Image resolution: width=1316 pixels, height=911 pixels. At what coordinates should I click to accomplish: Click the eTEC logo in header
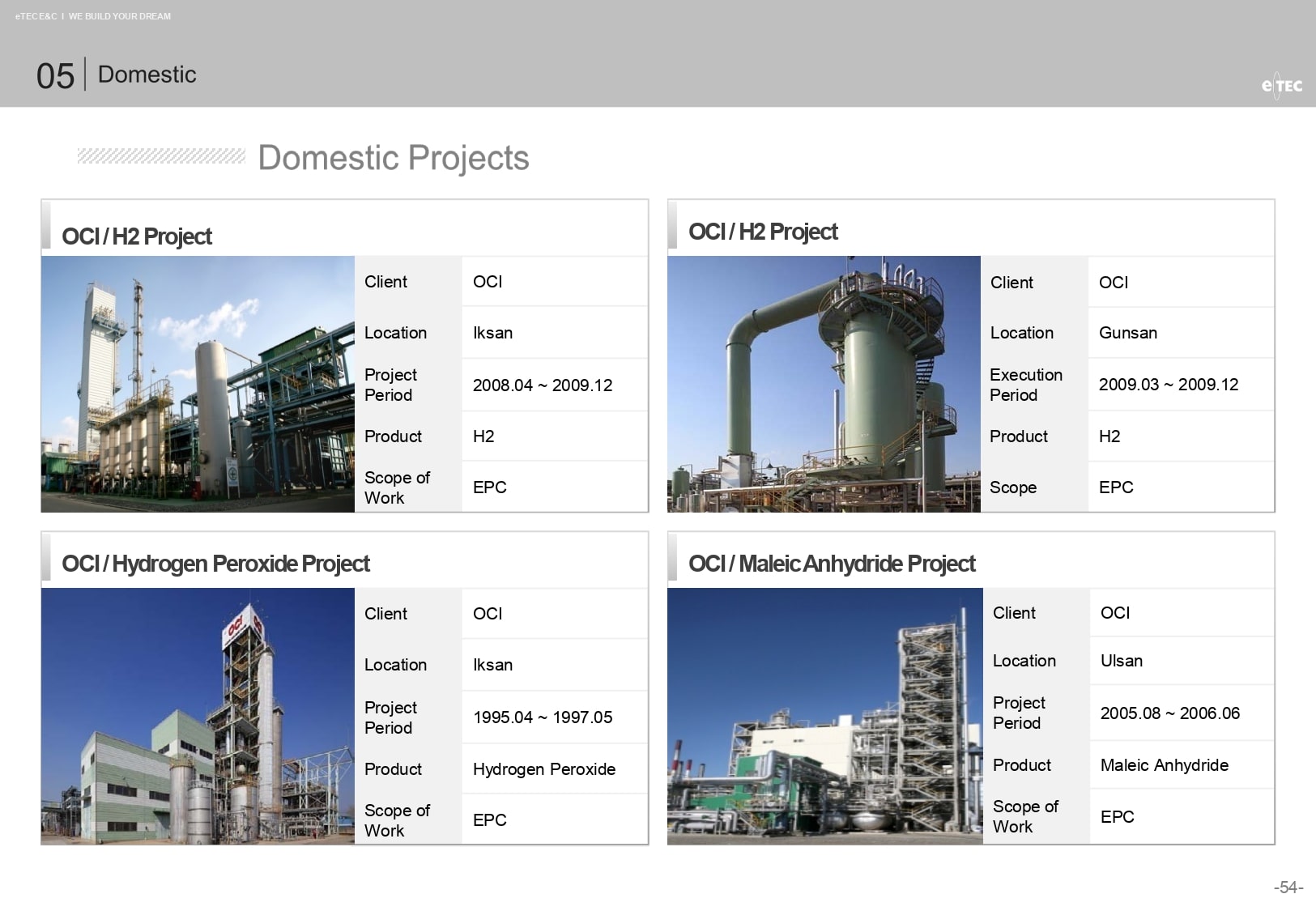pyautogui.click(x=1282, y=85)
